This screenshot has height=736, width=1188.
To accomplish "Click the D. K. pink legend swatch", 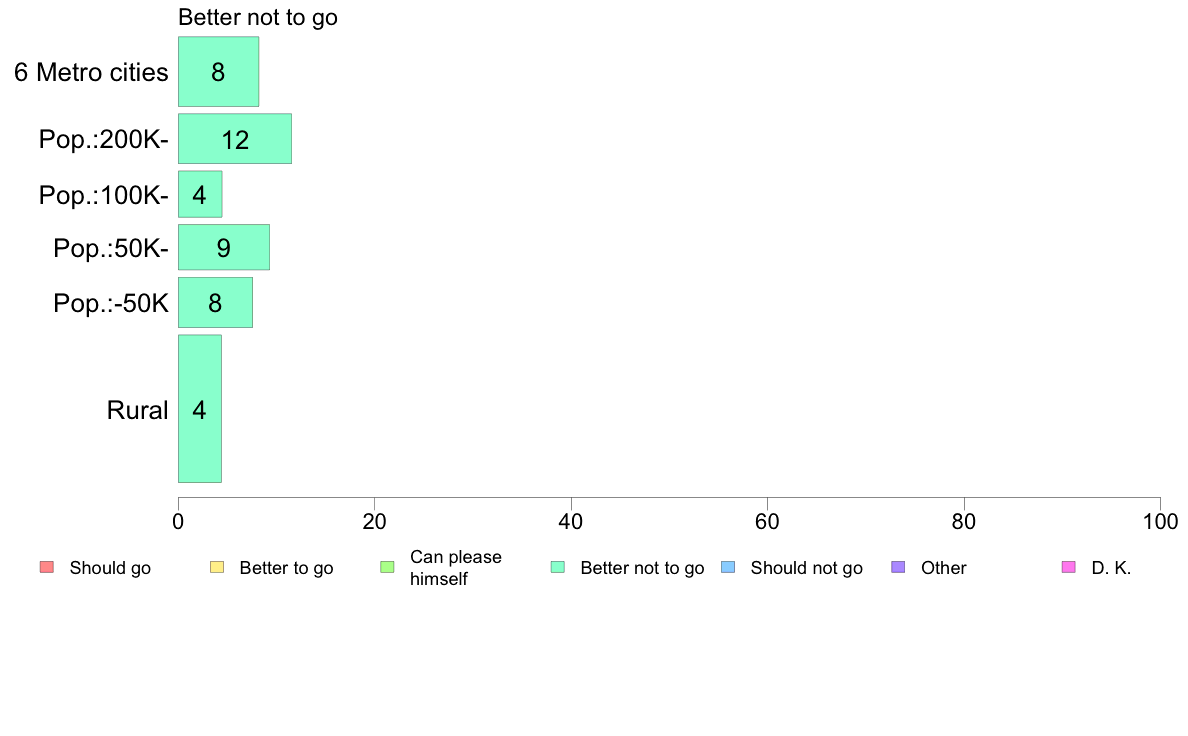I will pos(1068,567).
